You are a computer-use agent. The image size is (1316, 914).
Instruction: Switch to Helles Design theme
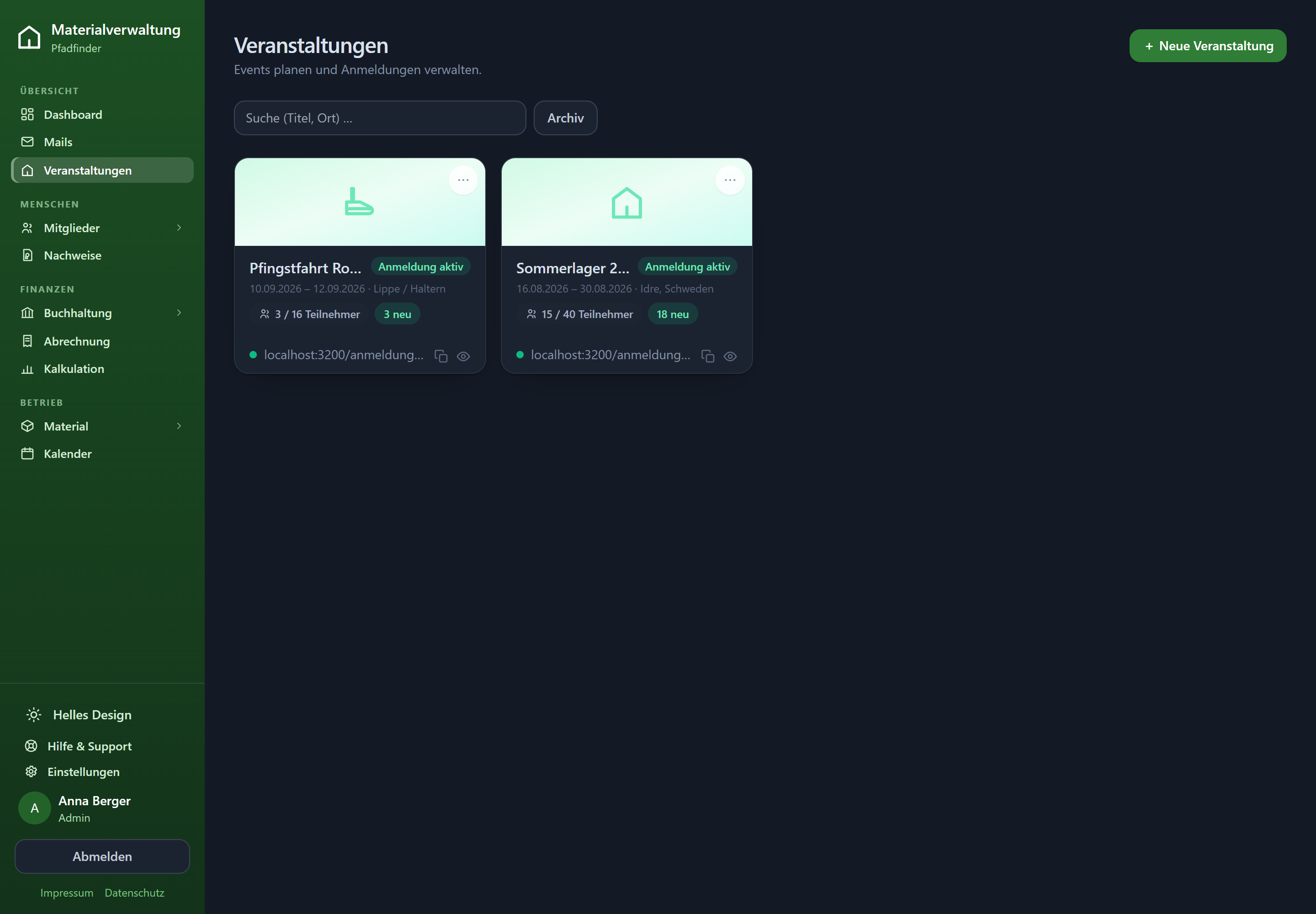102,715
